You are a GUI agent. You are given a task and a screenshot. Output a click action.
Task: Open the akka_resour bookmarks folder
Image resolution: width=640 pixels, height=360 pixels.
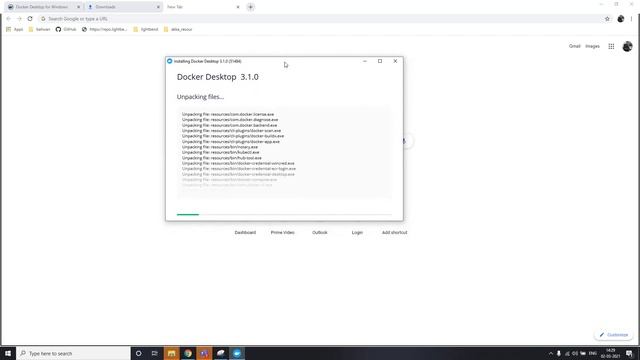178,29
